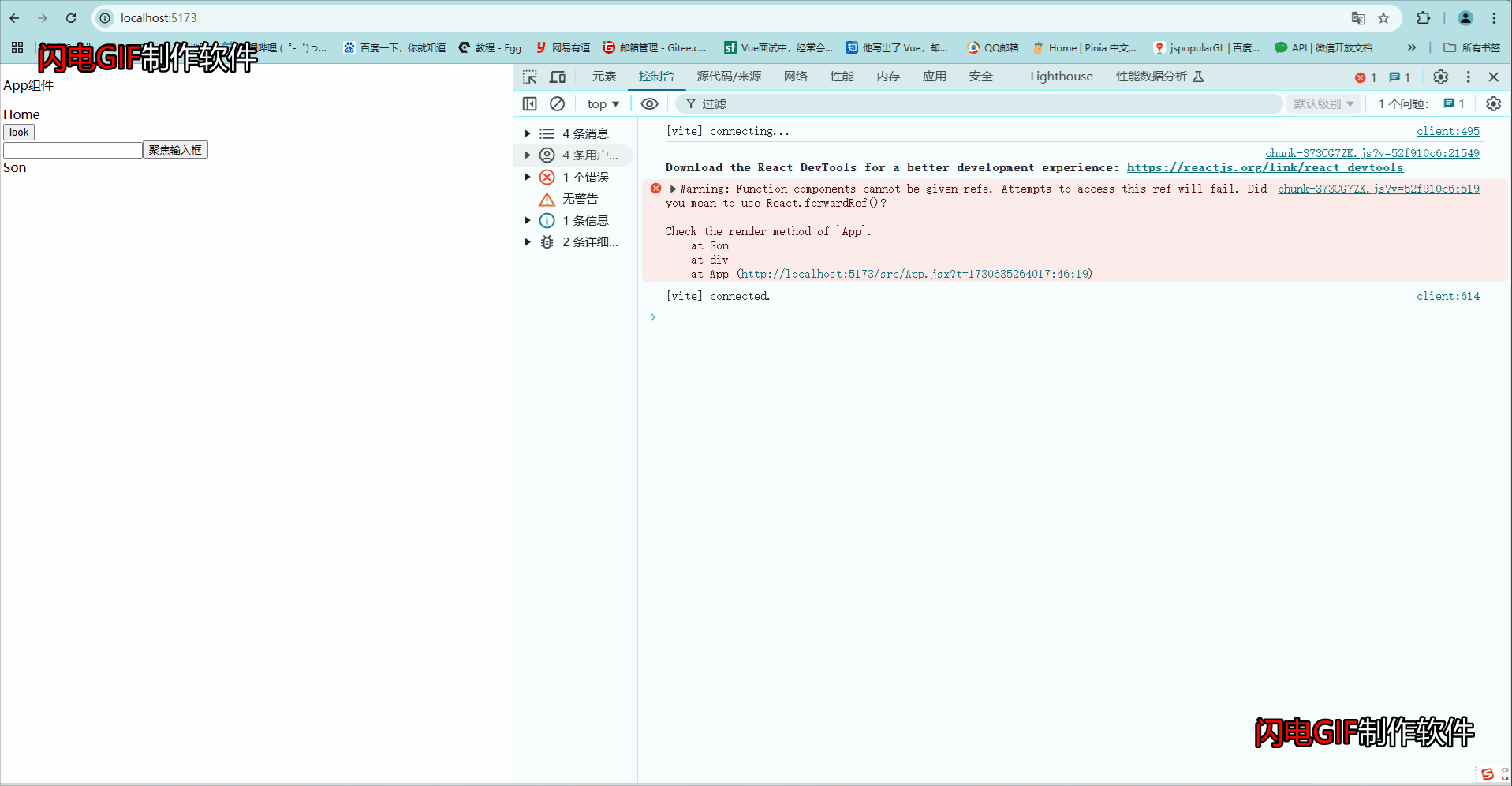This screenshot has height=786, width=1512.
Task: Open the Network tab
Action: coord(796,77)
